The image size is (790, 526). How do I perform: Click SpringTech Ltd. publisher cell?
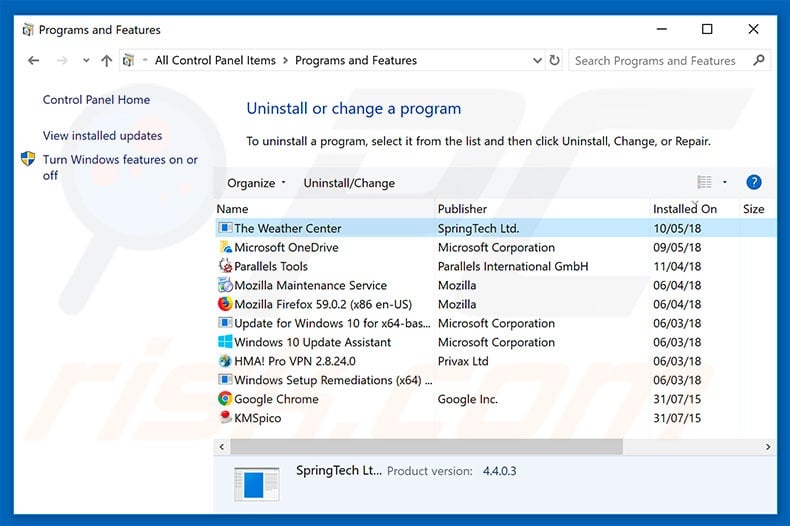point(478,228)
